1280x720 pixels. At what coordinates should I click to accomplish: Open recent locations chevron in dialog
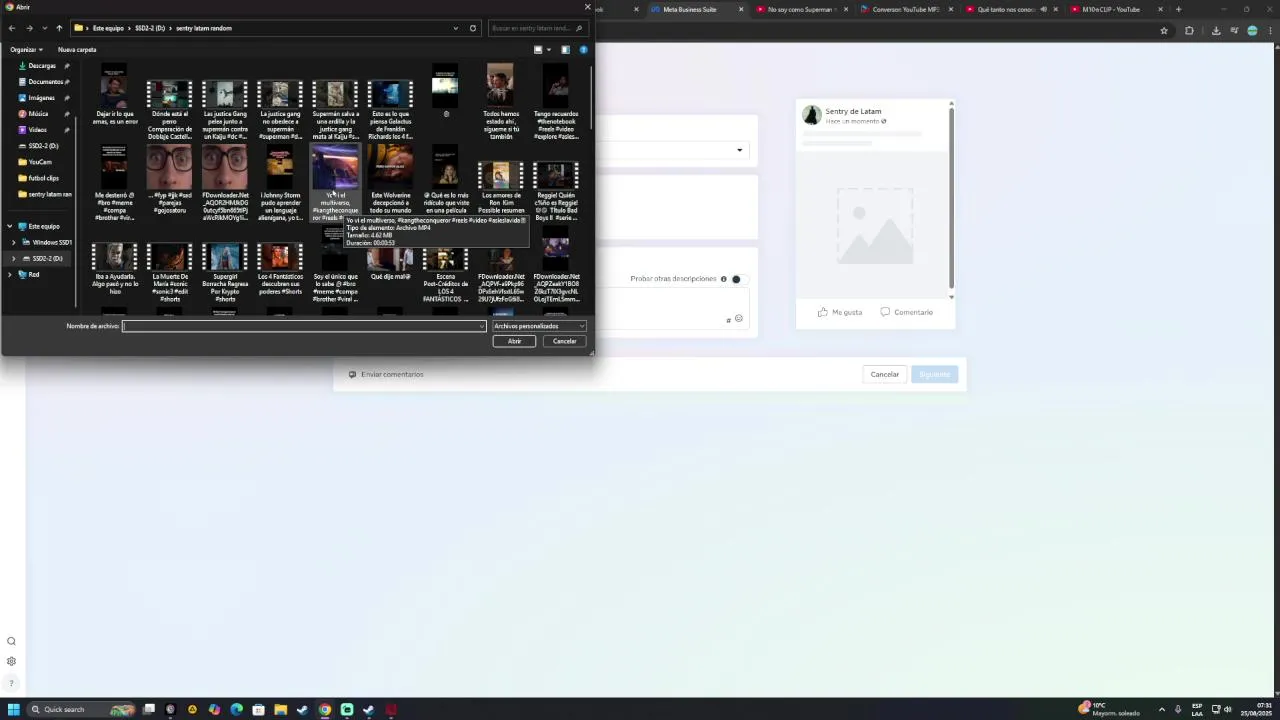(x=44, y=28)
